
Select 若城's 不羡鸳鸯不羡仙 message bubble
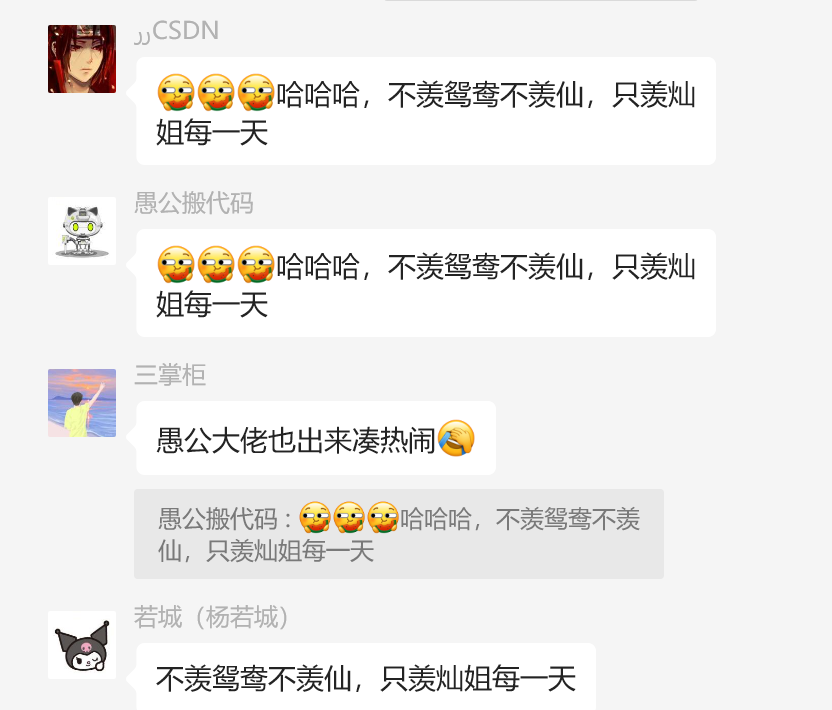[x=366, y=677]
